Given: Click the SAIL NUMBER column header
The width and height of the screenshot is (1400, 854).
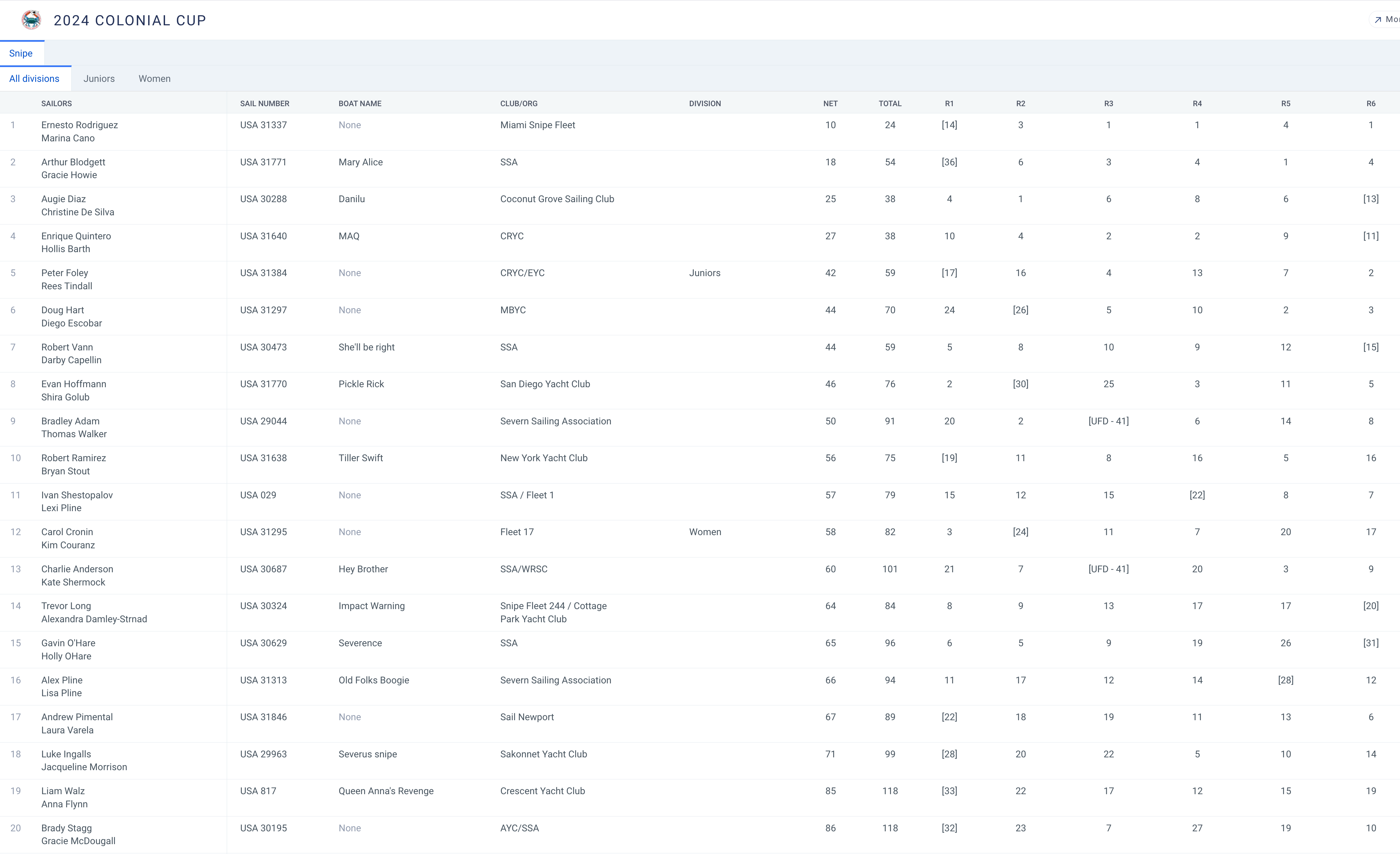Looking at the screenshot, I should click(264, 104).
